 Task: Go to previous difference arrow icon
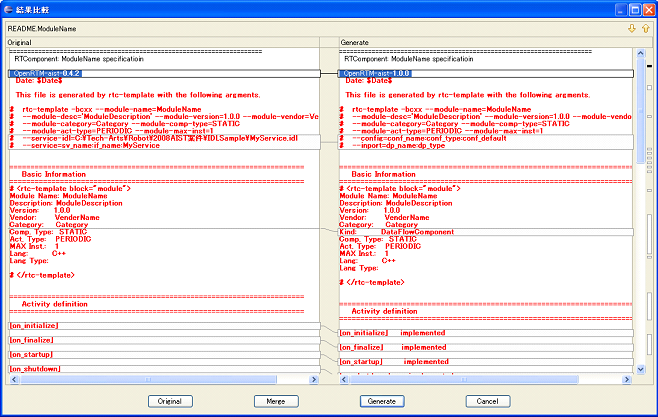(x=645, y=29)
